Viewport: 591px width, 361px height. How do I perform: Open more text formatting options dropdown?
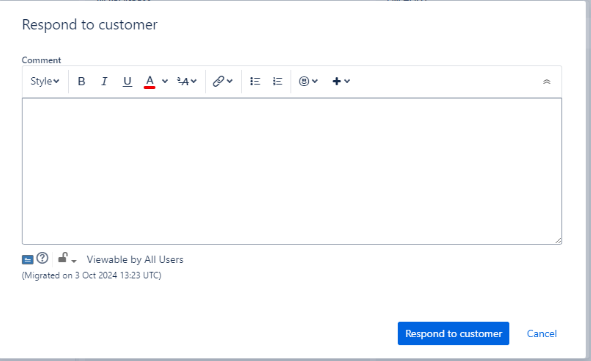[x=187, y=81]
